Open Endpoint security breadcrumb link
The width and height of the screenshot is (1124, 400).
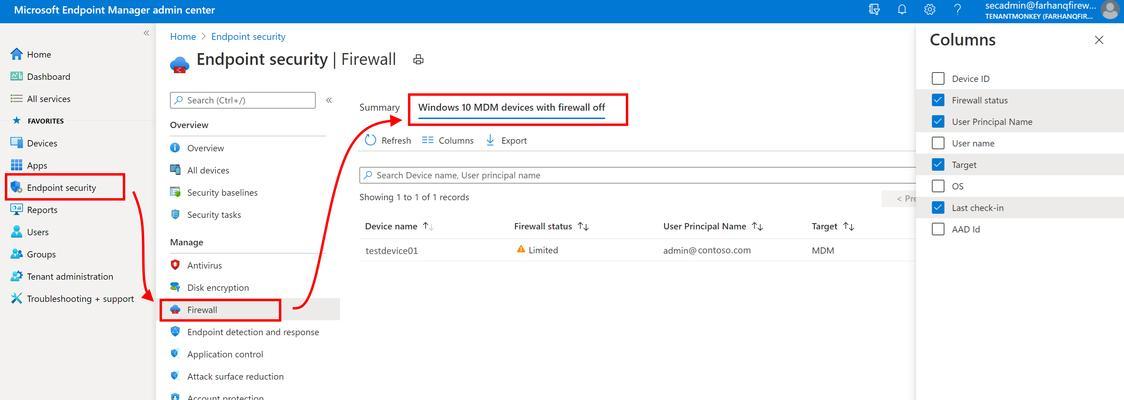point(248,37)
